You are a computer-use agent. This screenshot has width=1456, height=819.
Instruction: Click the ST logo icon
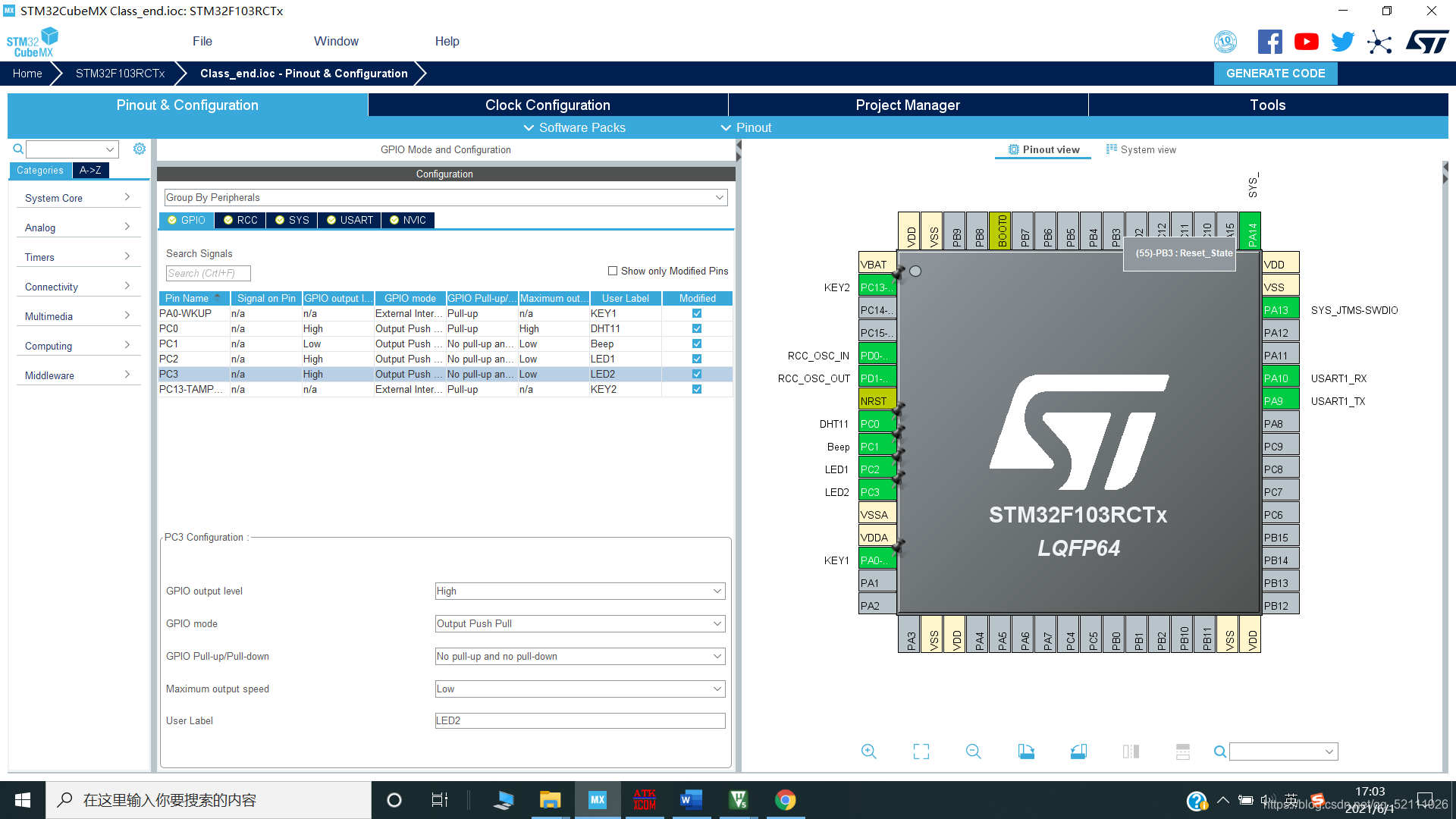pyautogui.click(x=1427, y=42)
